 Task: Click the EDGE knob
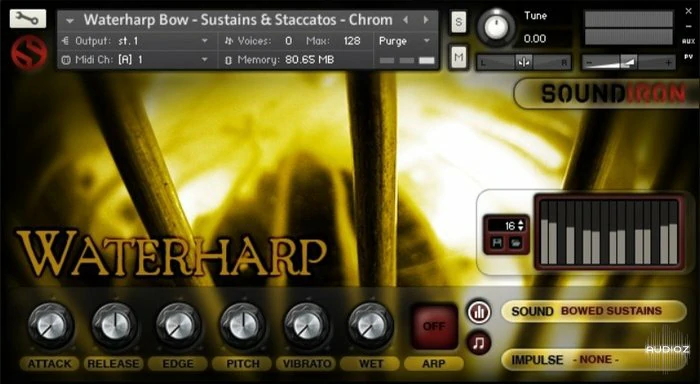click(178, 326)
